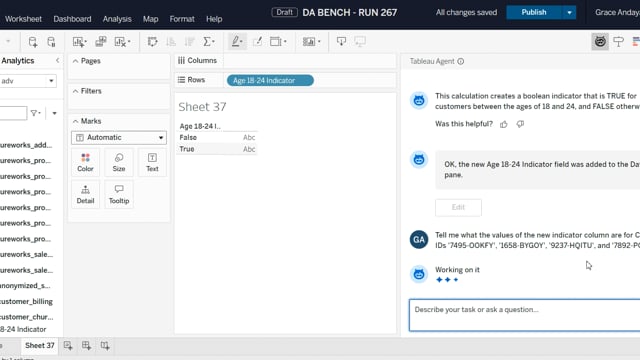Screen dimensions: 640x360
Task: Open the Help menu
Action: (x=214, y=19)
